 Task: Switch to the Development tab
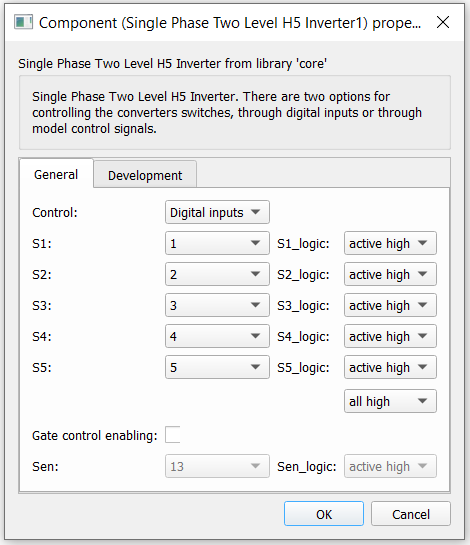tap(145, 175)
